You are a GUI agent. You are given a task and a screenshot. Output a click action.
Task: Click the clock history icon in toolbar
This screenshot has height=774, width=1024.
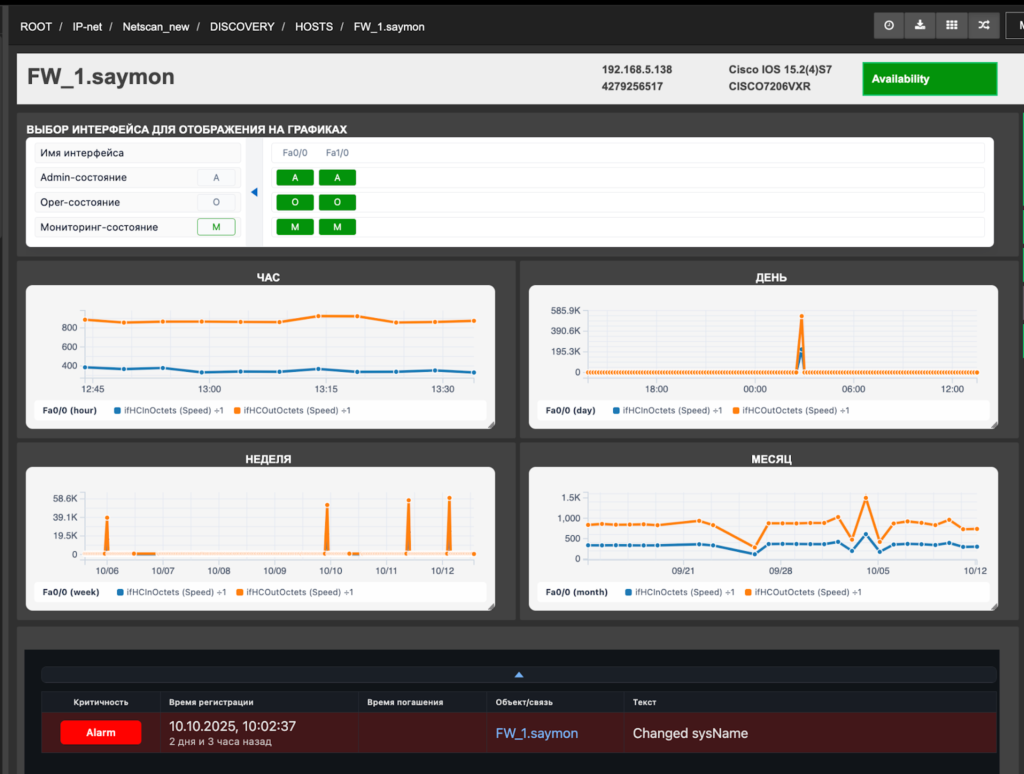pyautogui.click(x=889, y=26)
